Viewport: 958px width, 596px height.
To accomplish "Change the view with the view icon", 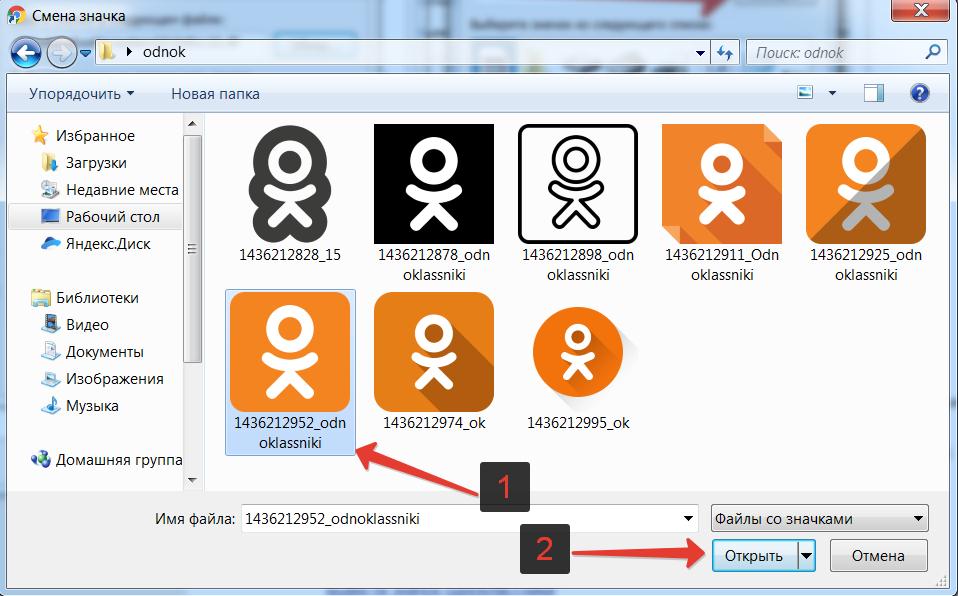I will [805, 92].
